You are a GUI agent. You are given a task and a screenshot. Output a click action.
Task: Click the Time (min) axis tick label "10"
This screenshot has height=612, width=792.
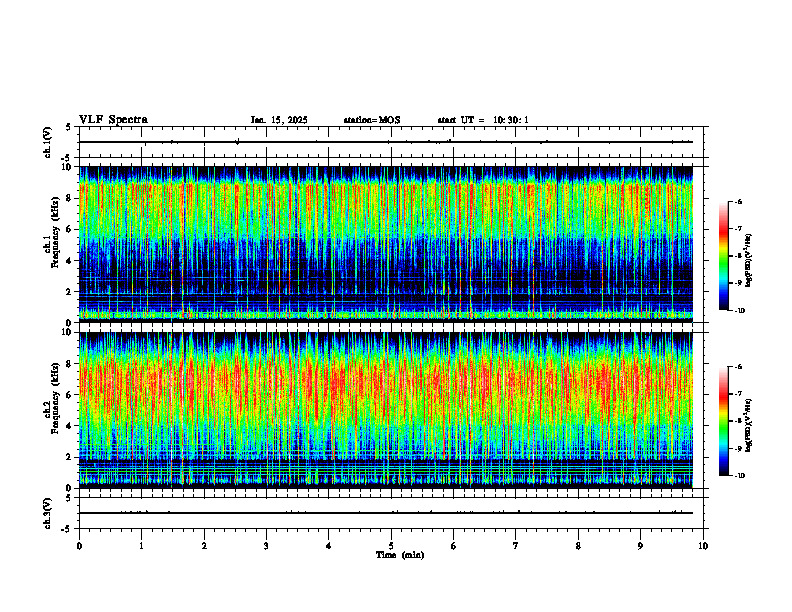click(x=703, y=546)
